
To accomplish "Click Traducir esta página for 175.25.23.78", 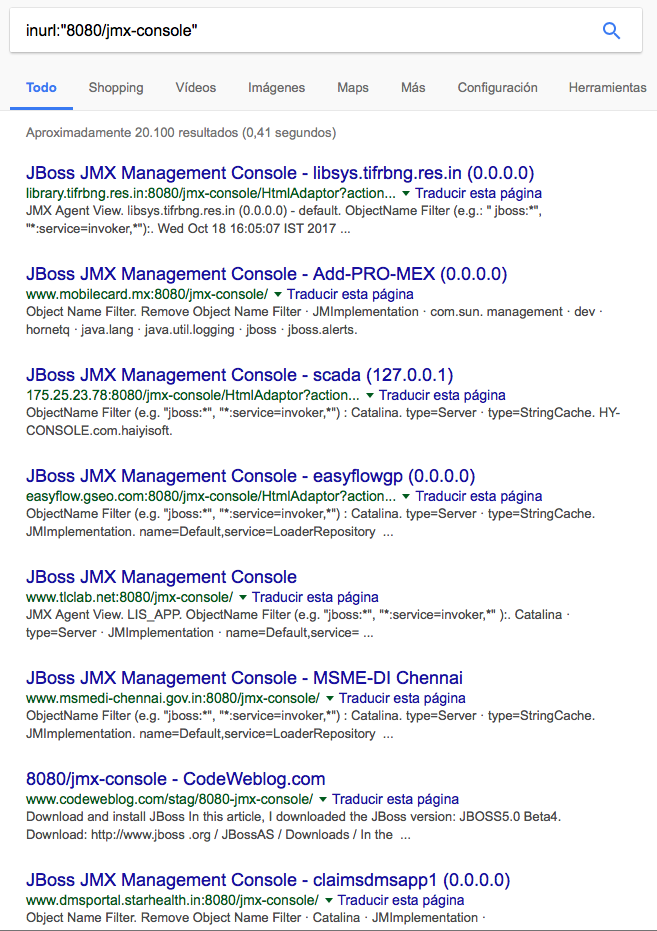I will click(x=442, y=395).
